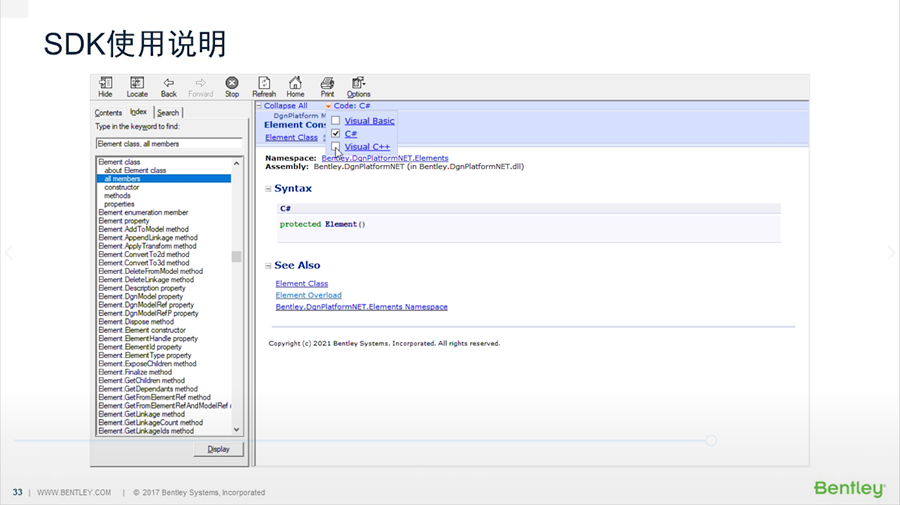Click the Locate toolbar icon
This screenshot has height=505, width=900.
click(137, 83)
